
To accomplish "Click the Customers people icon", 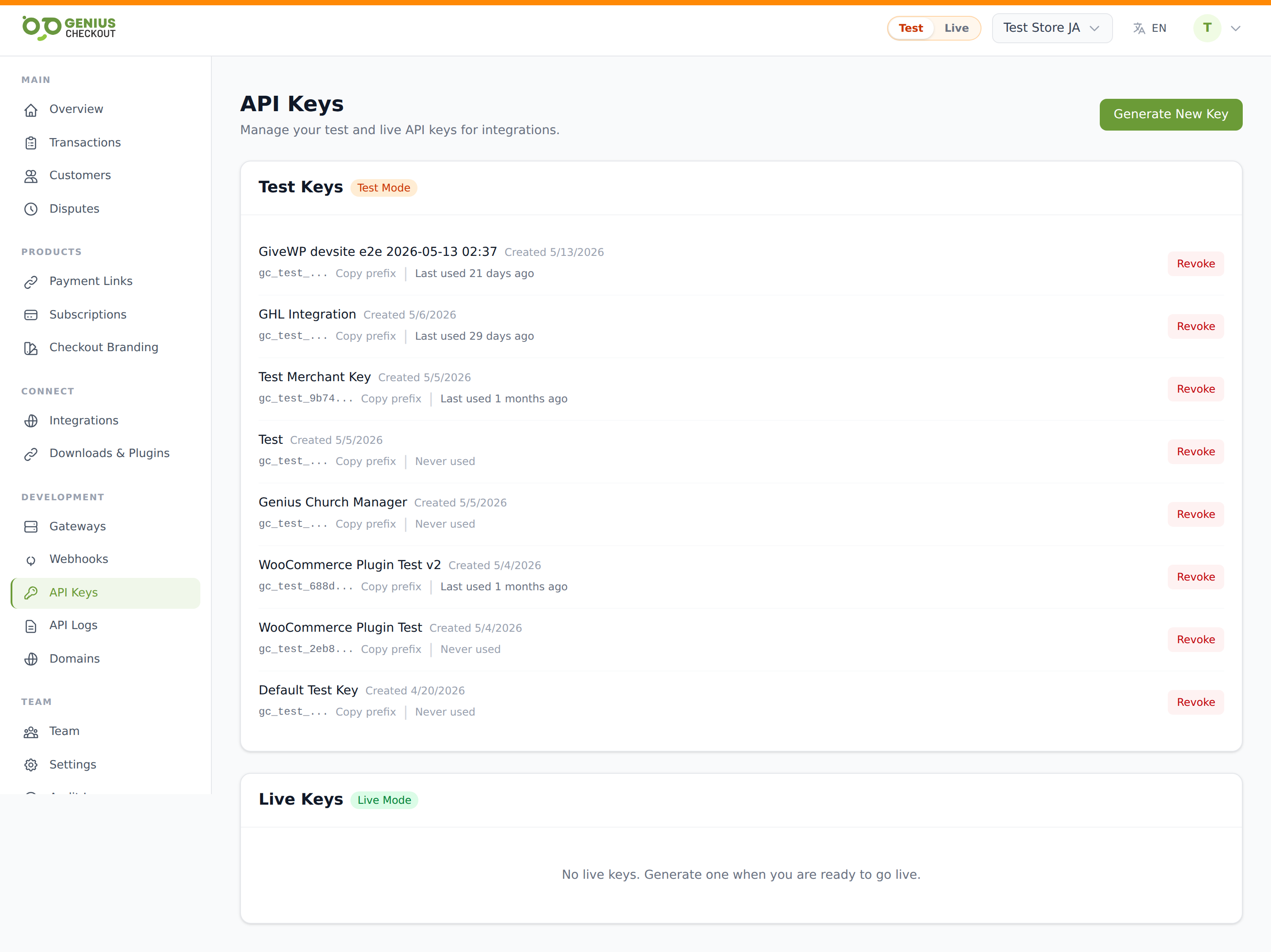I will [31, 176].
